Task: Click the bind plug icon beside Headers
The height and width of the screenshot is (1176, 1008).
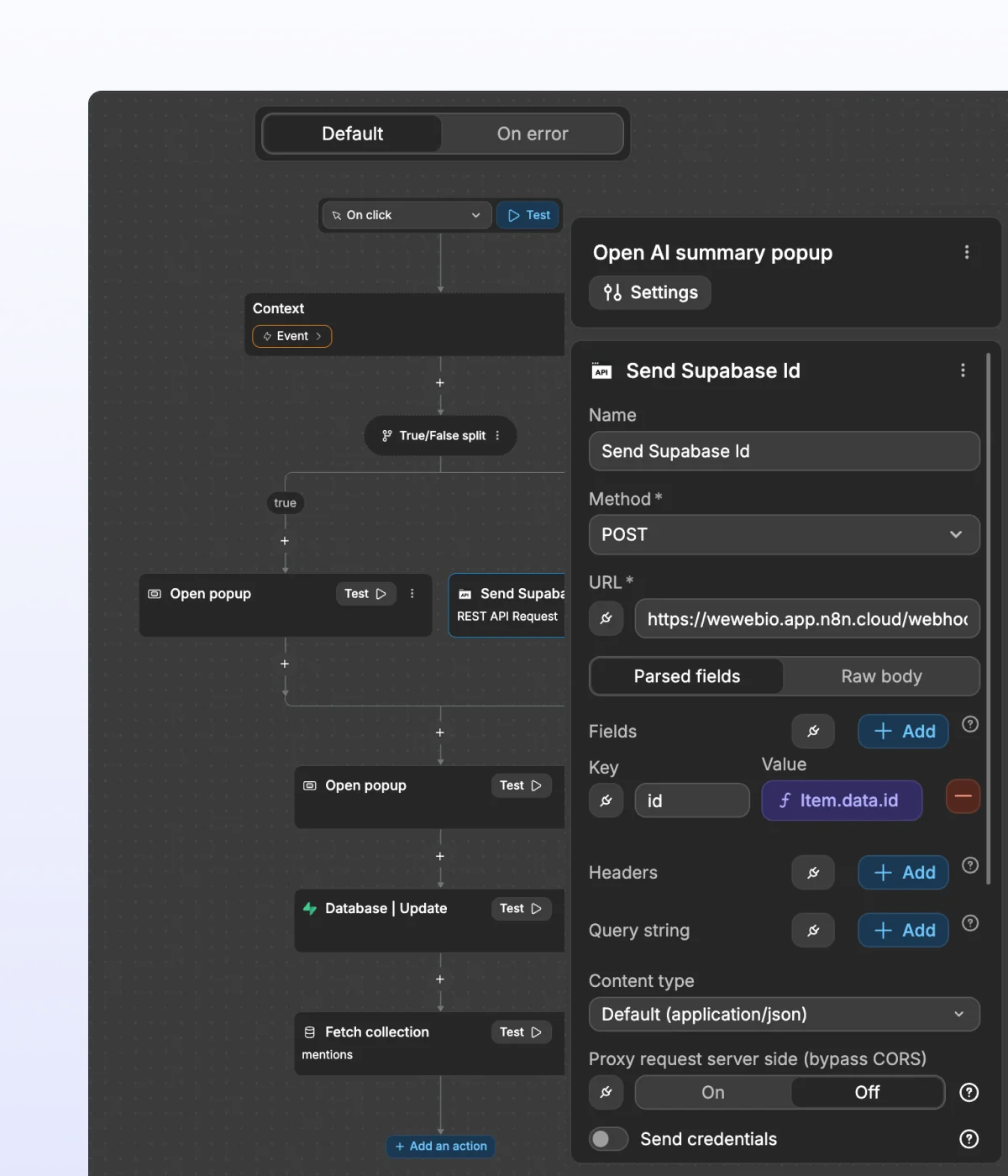Action: click(x=813, y=873)
